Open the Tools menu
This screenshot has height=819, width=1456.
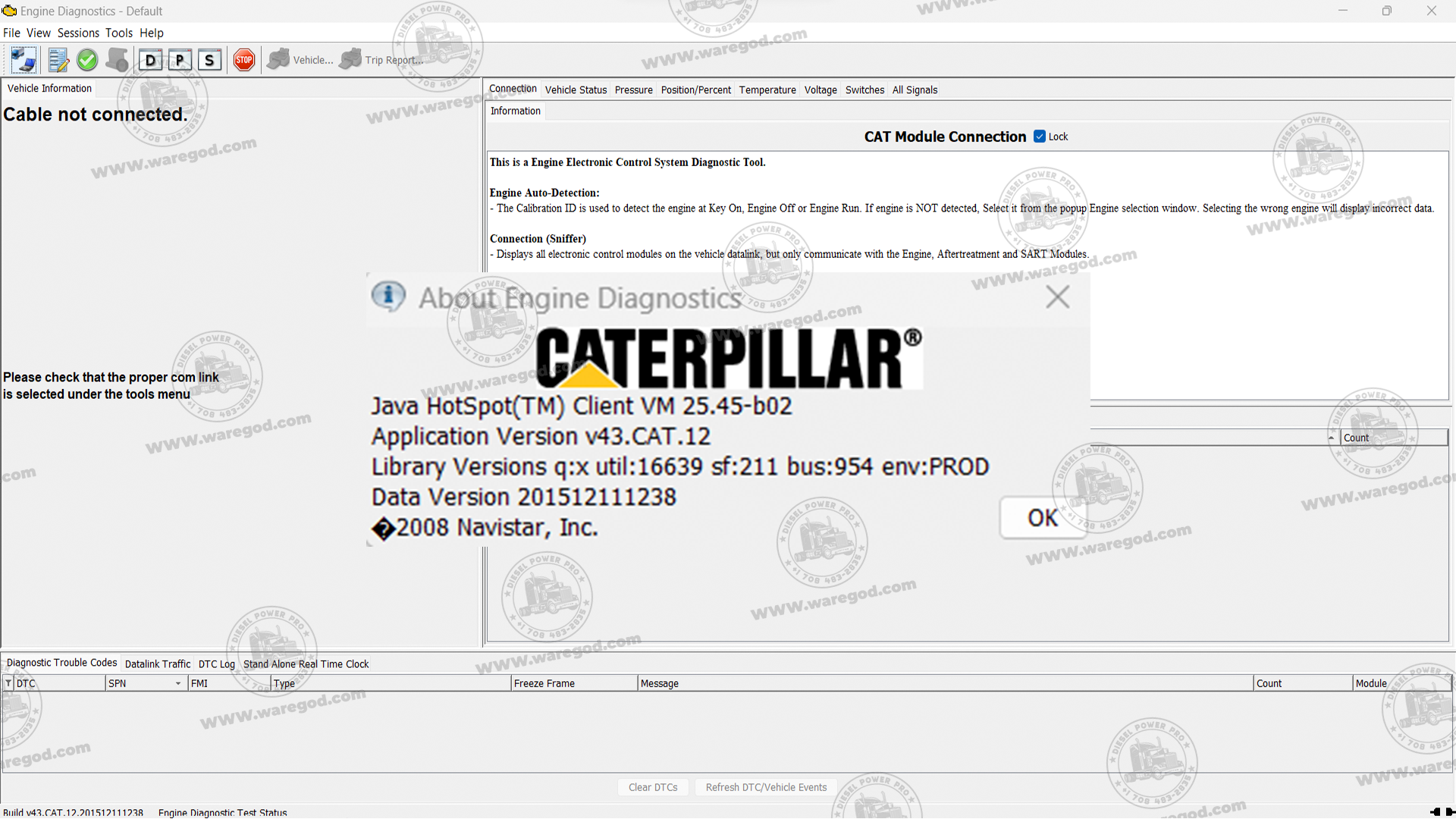[118, 33]
